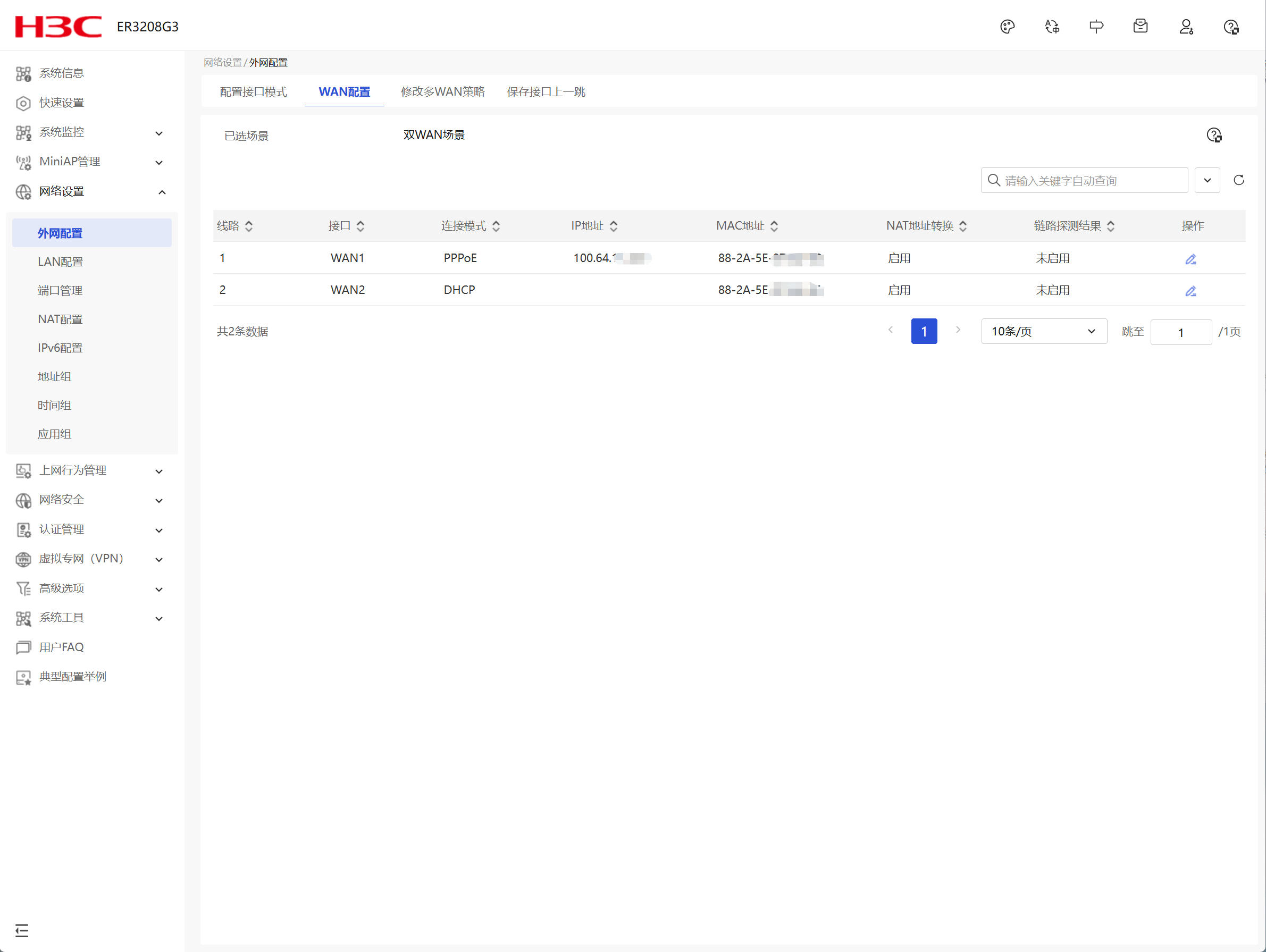The height and width of the screenshot is (952, 1266).
Task: Open the scene help icon beside 双WAN场景
Action: (x=1214, y=135)
